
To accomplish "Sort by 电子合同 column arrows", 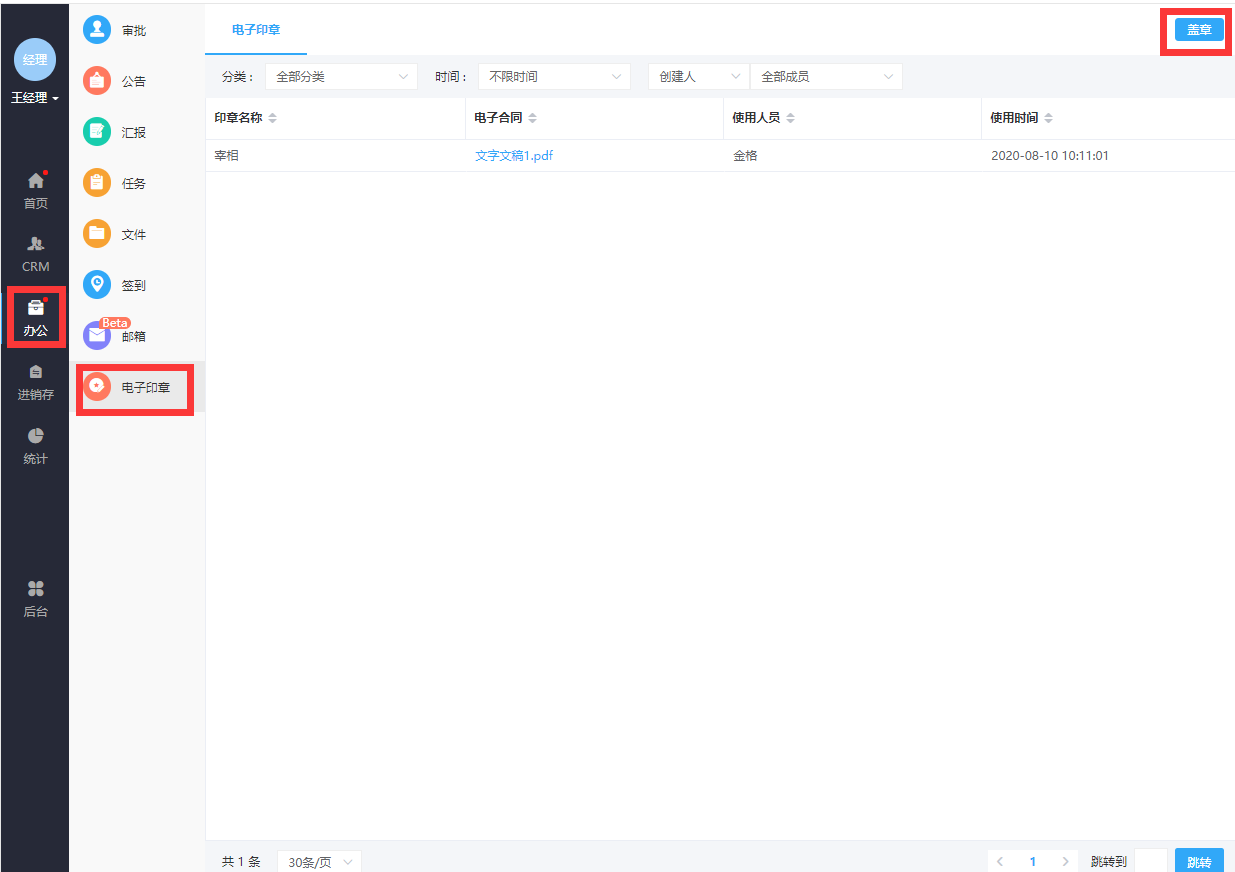I will [x=532, y=118].
